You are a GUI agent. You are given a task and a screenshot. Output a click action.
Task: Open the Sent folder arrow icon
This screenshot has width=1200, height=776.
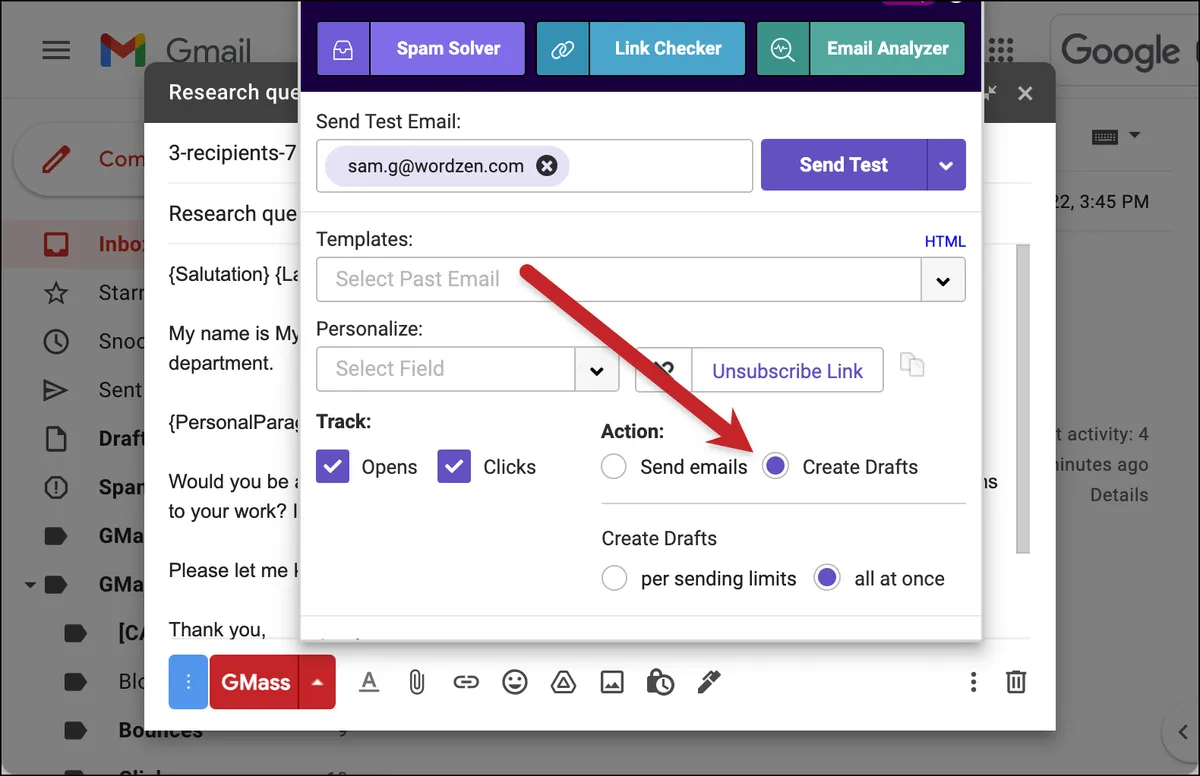point(56,390)
